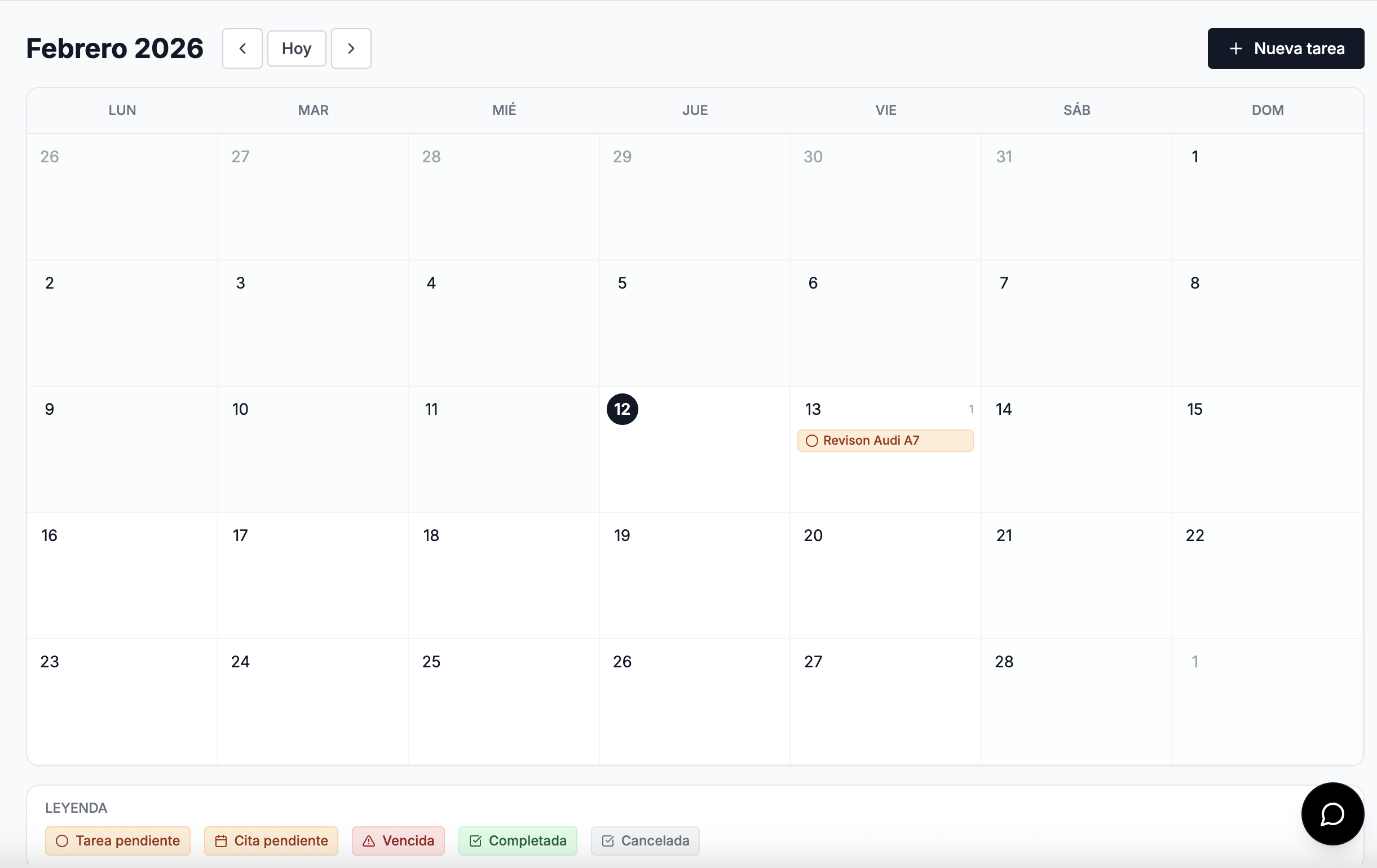Select February 28 in the last row

click(x=1076, y=702)
